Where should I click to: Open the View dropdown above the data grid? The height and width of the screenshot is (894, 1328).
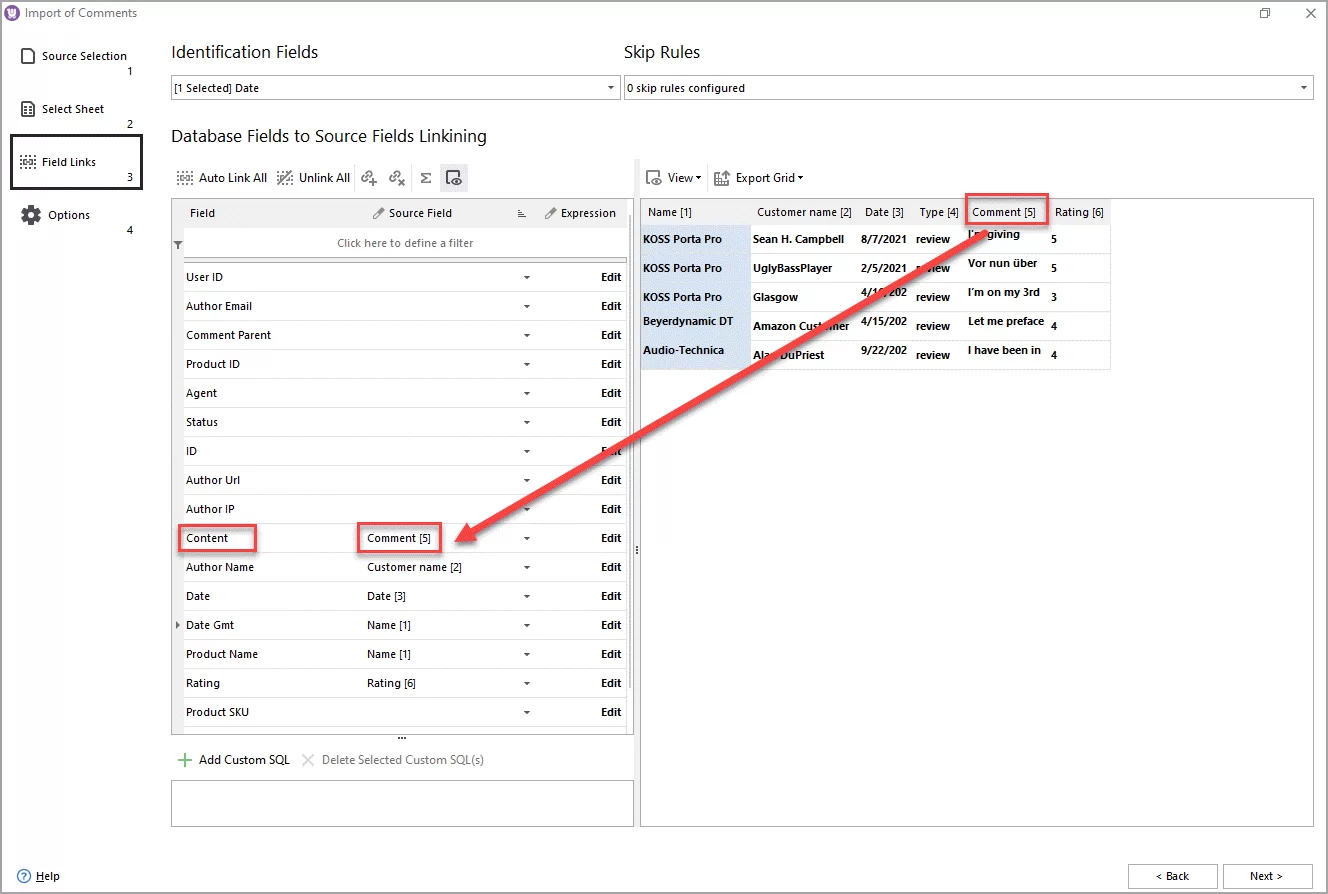[673, 177]
